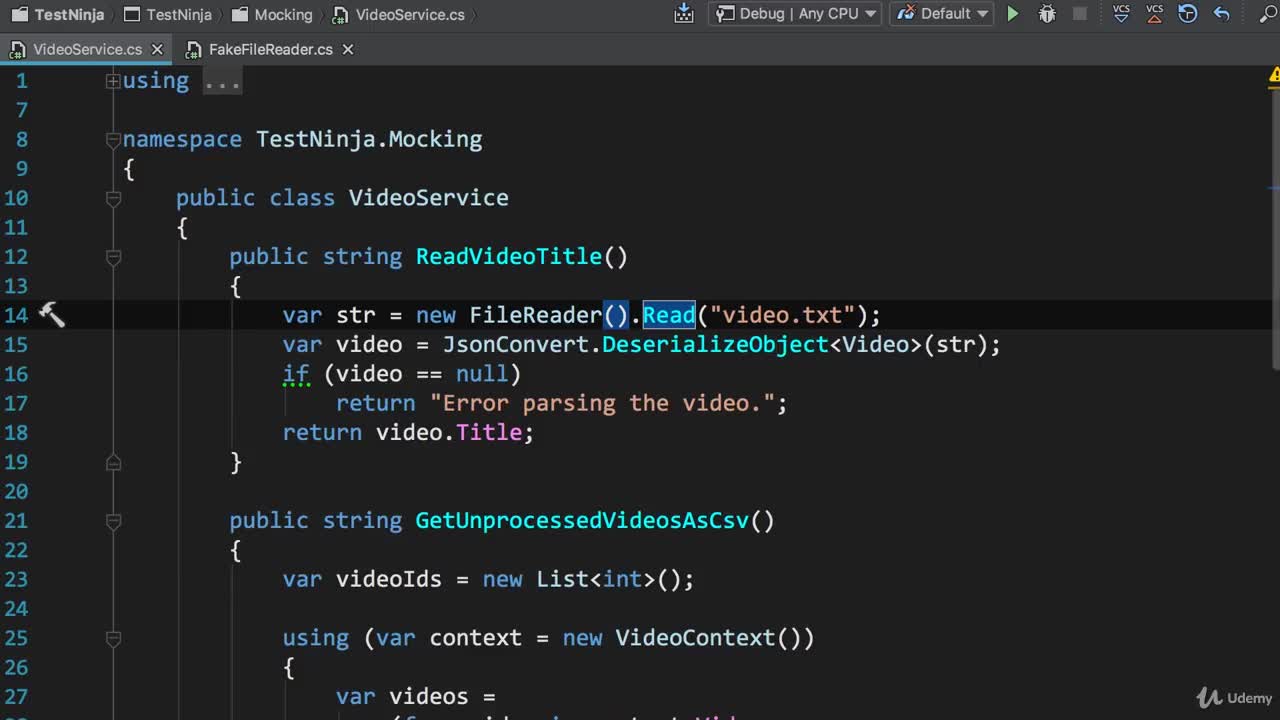Collapse the using context block on line 25
The image size is (1280, 720).
tap(114, 638)
